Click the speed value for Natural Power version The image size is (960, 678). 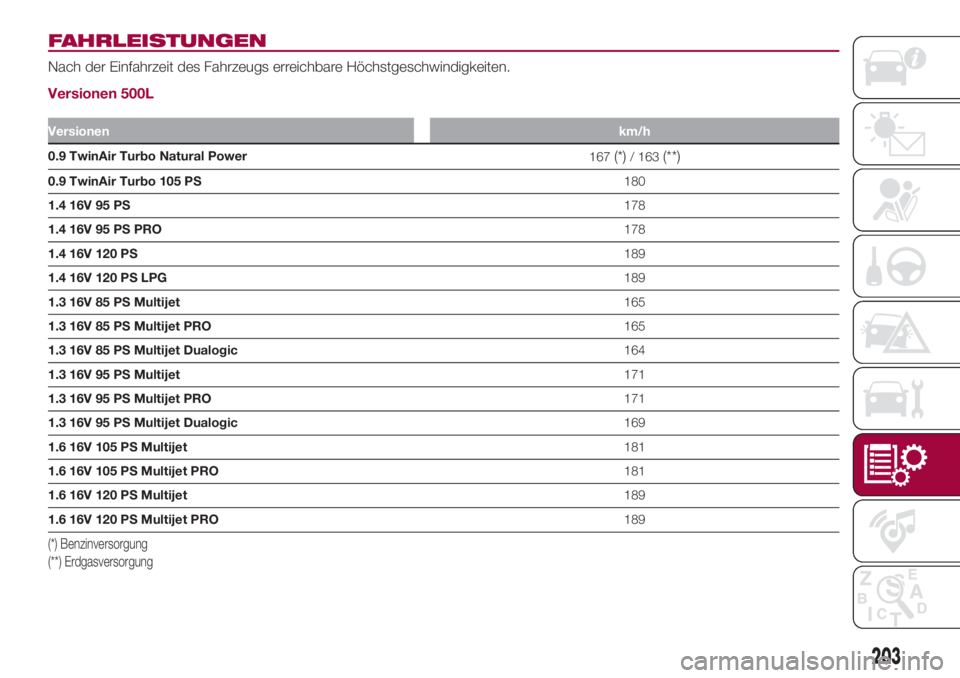(x=634, y=157)
